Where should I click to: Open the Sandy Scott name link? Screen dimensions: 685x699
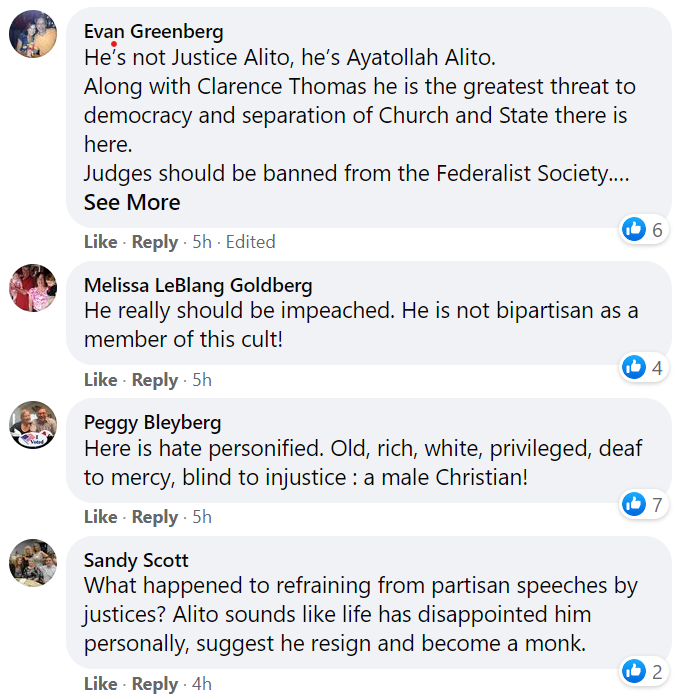pyautogui.click(x=136, y=560)
